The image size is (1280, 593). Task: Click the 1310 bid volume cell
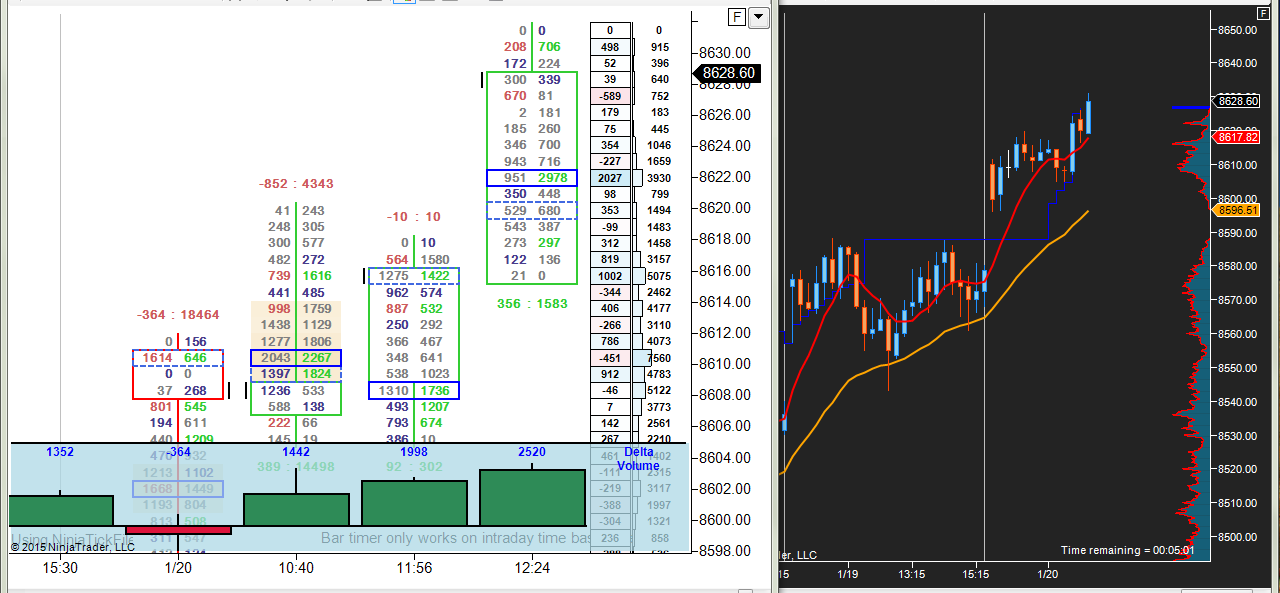point(394,390)
